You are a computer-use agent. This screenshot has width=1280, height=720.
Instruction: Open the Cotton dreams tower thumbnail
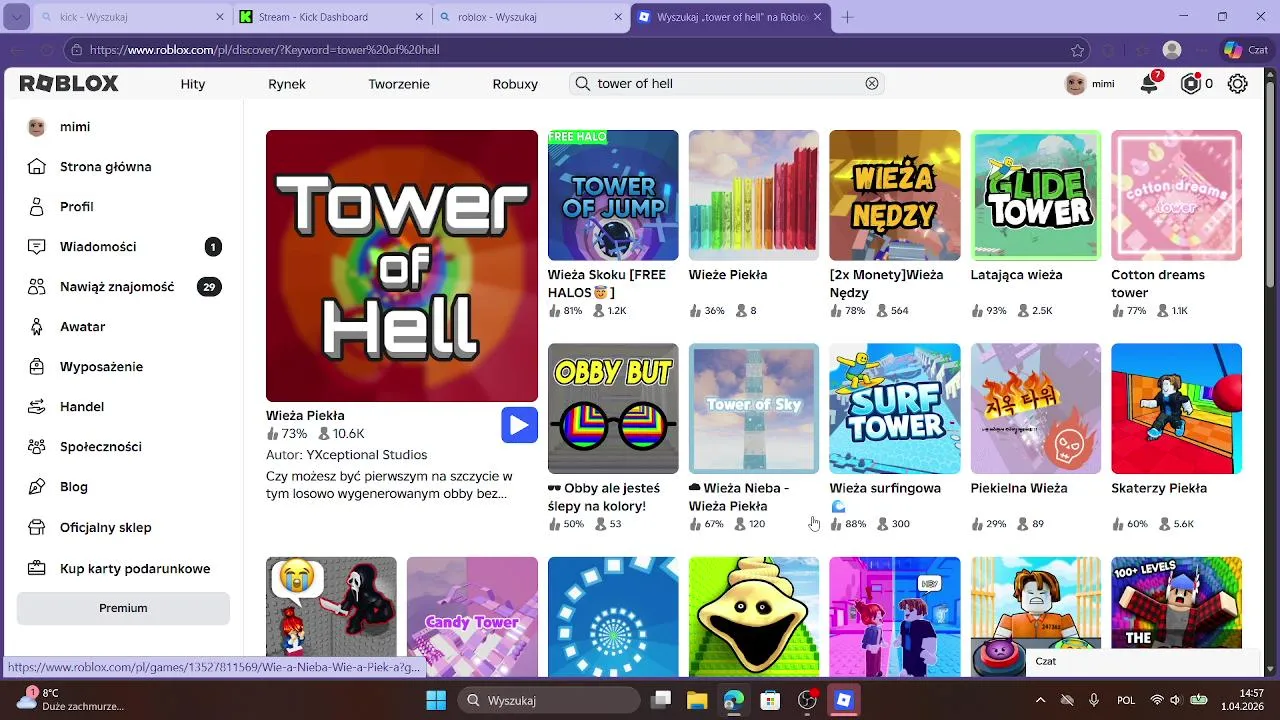(1177, 195)
